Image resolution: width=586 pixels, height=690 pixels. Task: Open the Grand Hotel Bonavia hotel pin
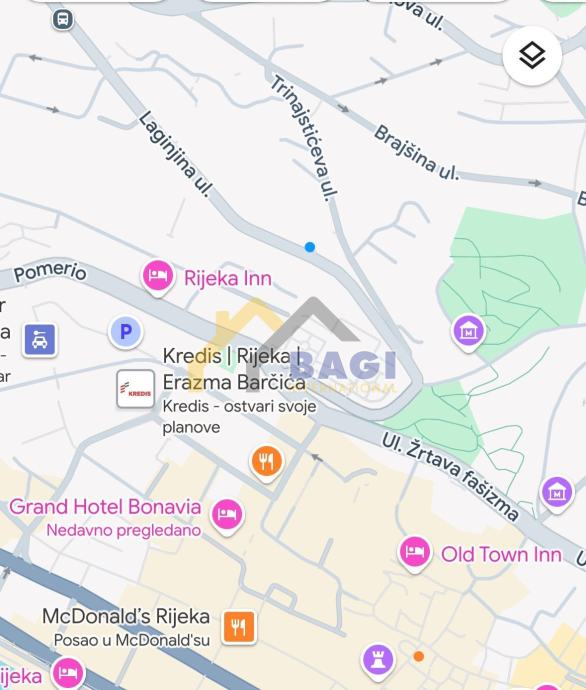coord(227,516)
